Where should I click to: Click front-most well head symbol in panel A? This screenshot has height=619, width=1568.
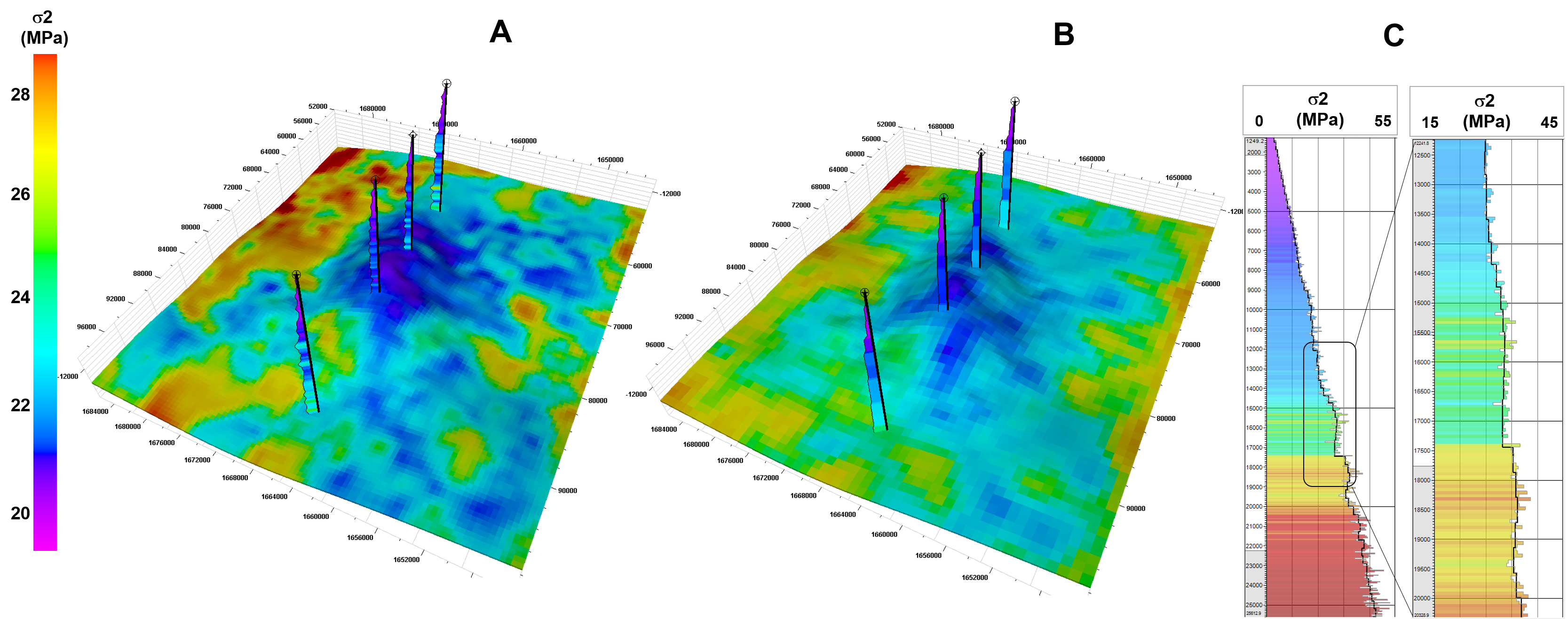pos(296,275)
